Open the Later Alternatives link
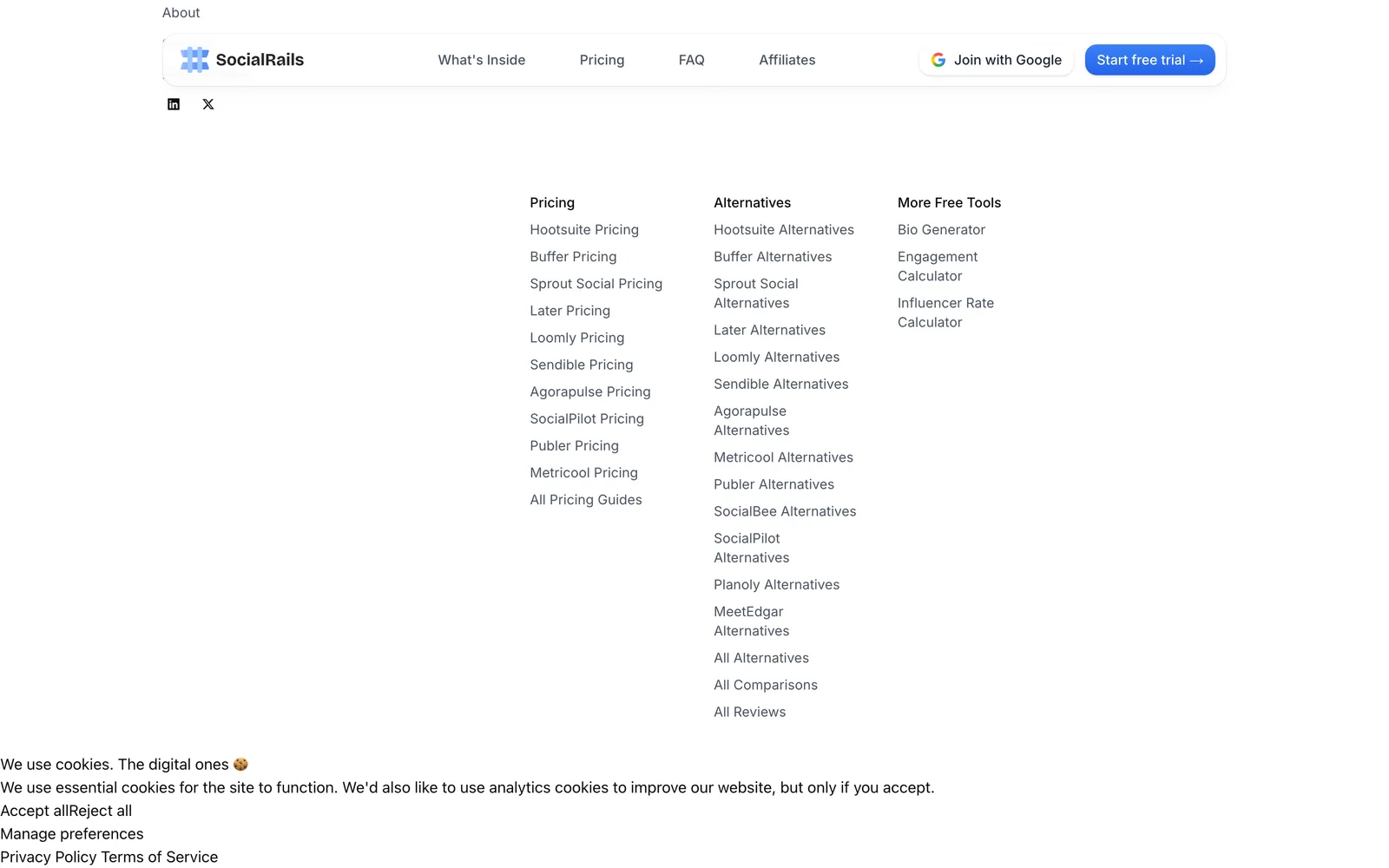Screen dimensions: 1389x868 (770, 330)
